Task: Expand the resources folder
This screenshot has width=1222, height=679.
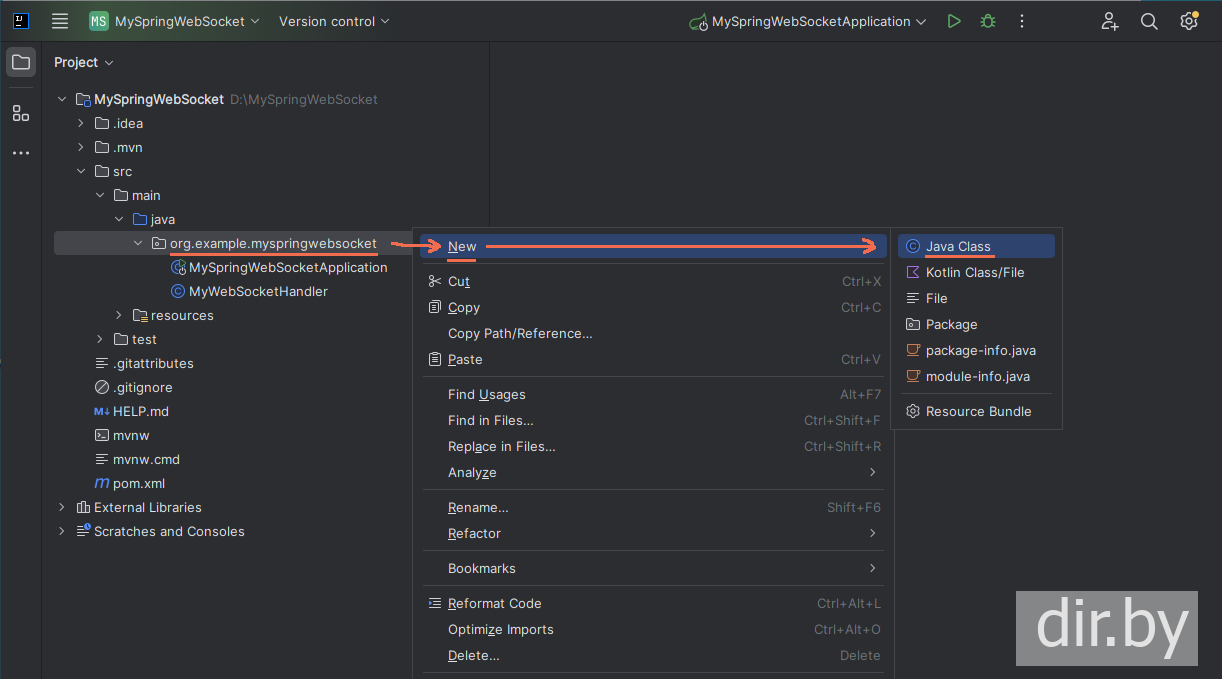Action: 119,315
